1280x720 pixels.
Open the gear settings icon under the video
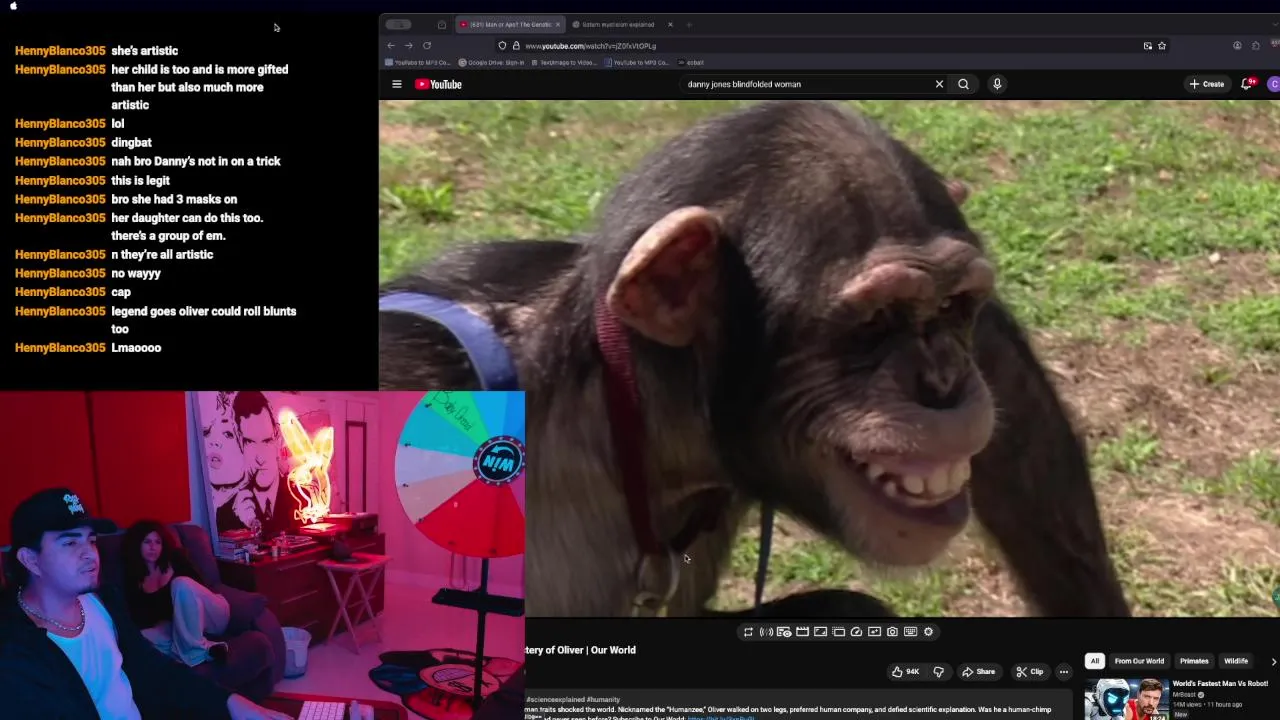(x=928, y=632)
